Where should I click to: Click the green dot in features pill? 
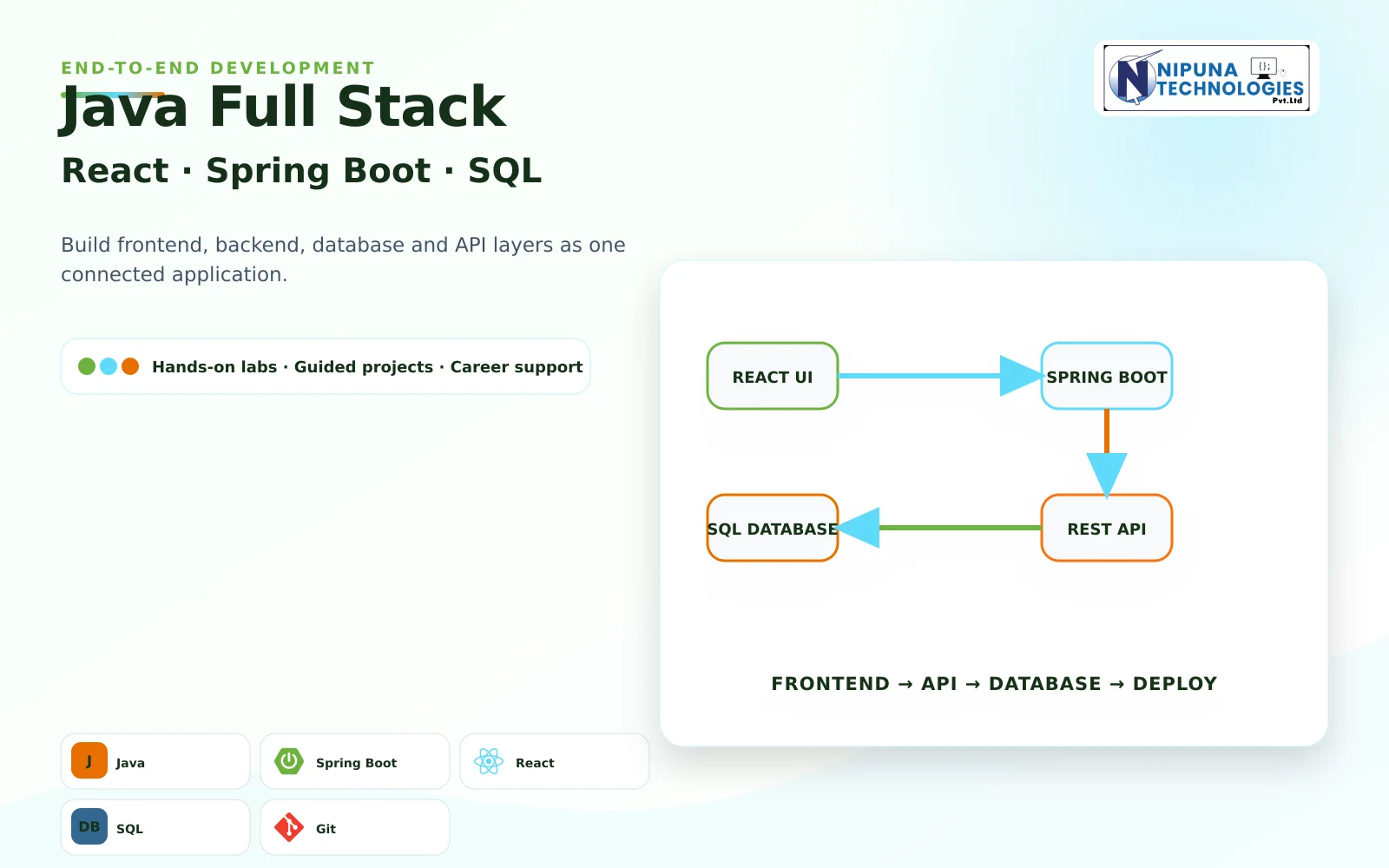[87, 366]
